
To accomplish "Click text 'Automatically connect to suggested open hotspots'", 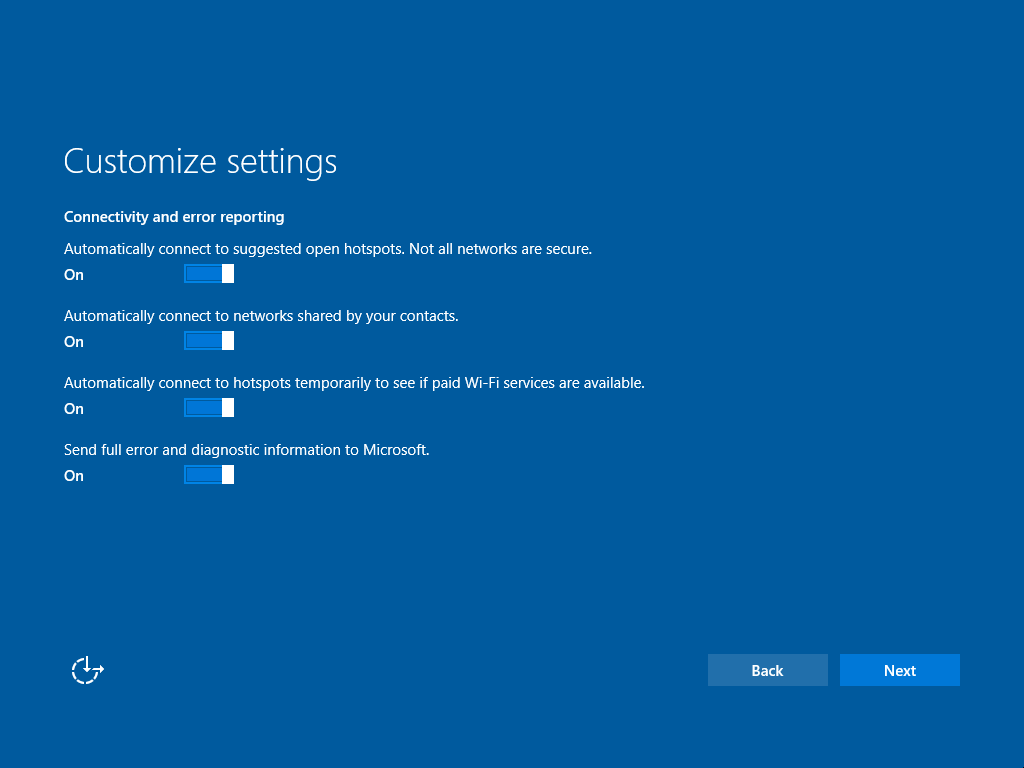I will tap(234, 249).
